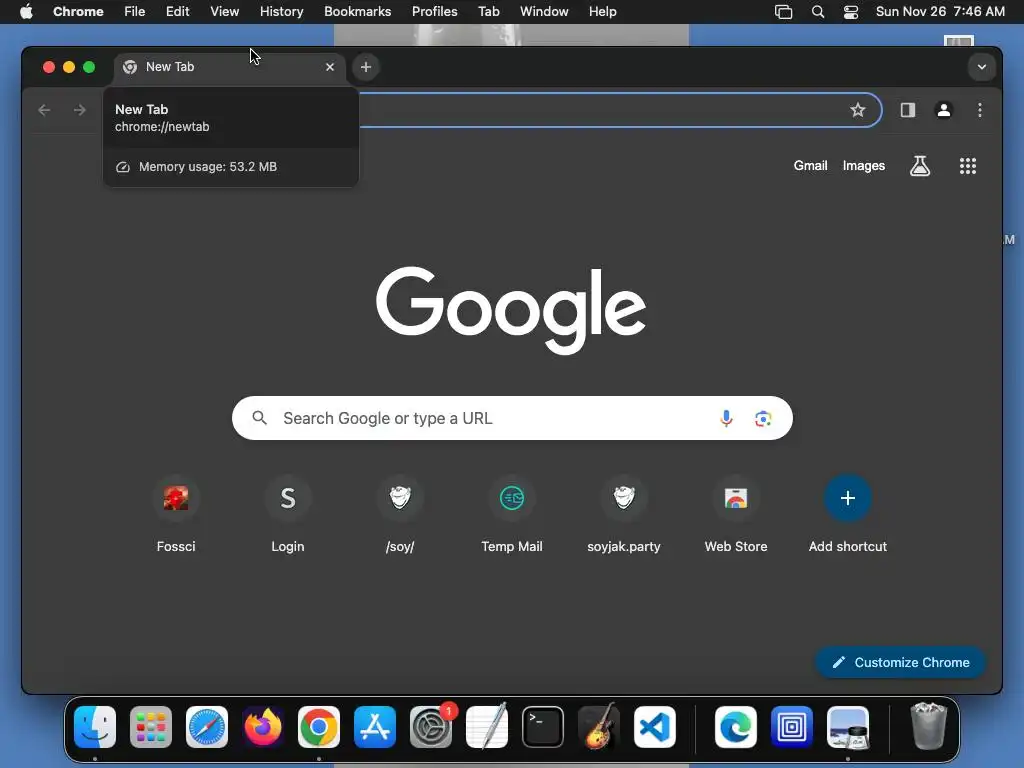Viewport: 1024px width, 768px height.
Task: Open the Edit menu
Action: point(177,12)
